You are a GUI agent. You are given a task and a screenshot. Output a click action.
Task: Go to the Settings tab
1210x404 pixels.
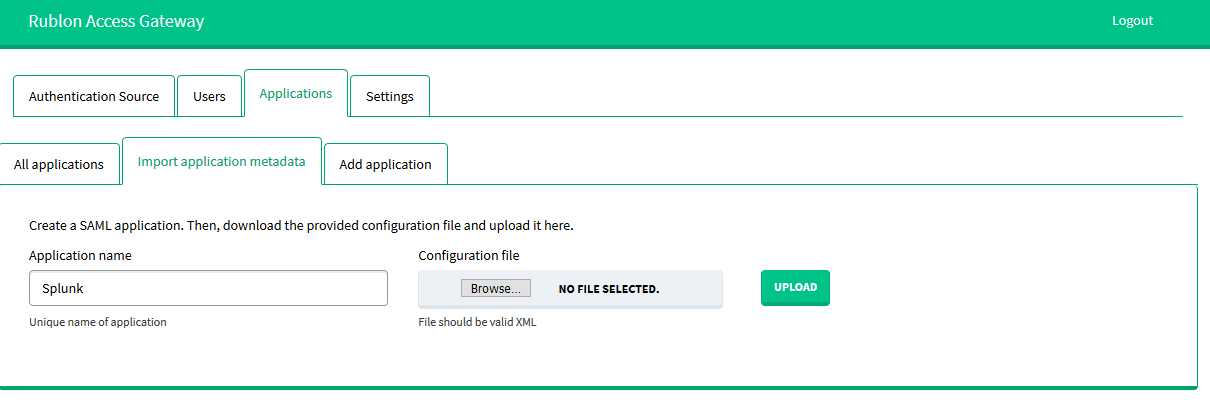(x=389, y=97)
